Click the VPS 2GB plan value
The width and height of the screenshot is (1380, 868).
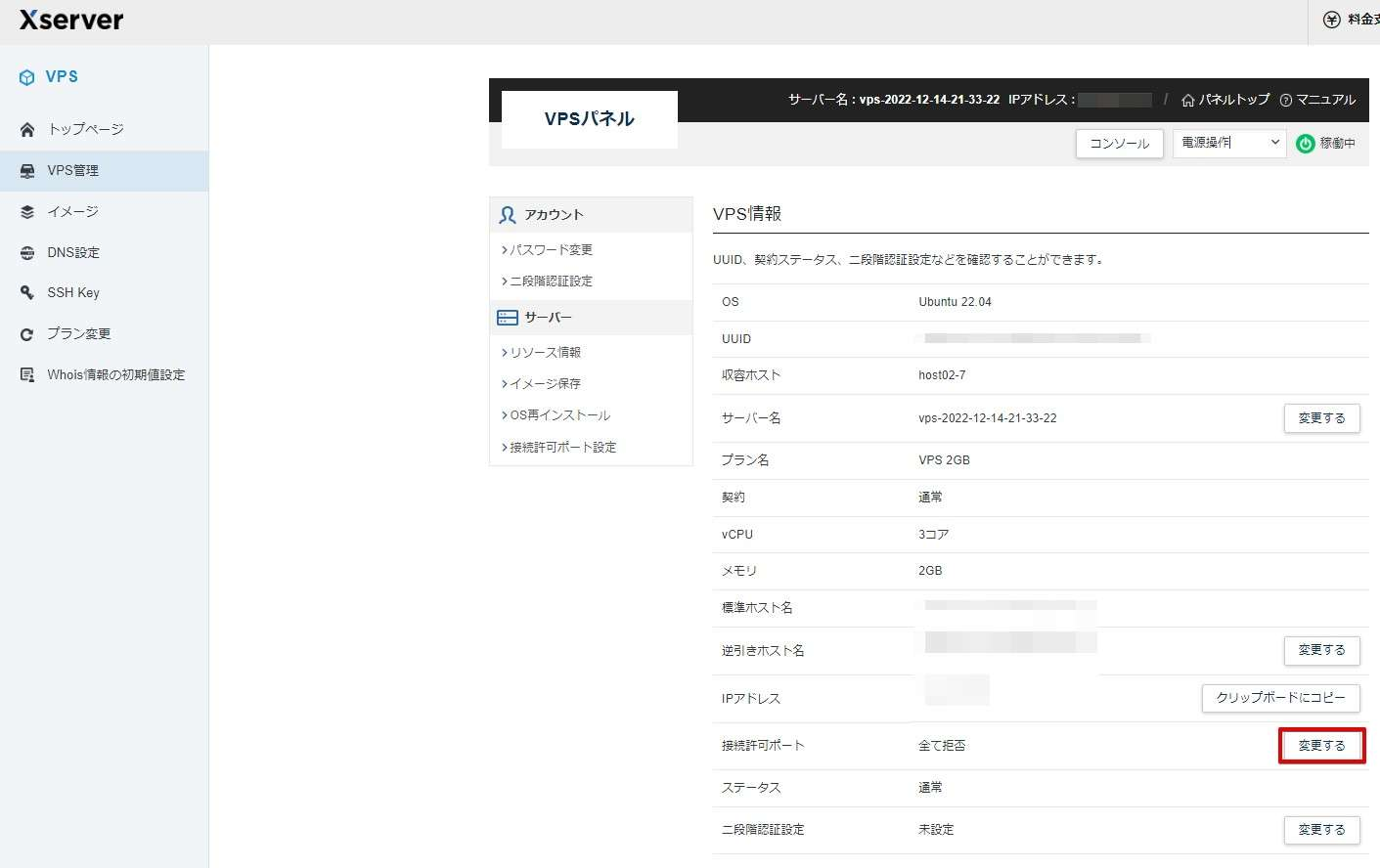[944, 460]
